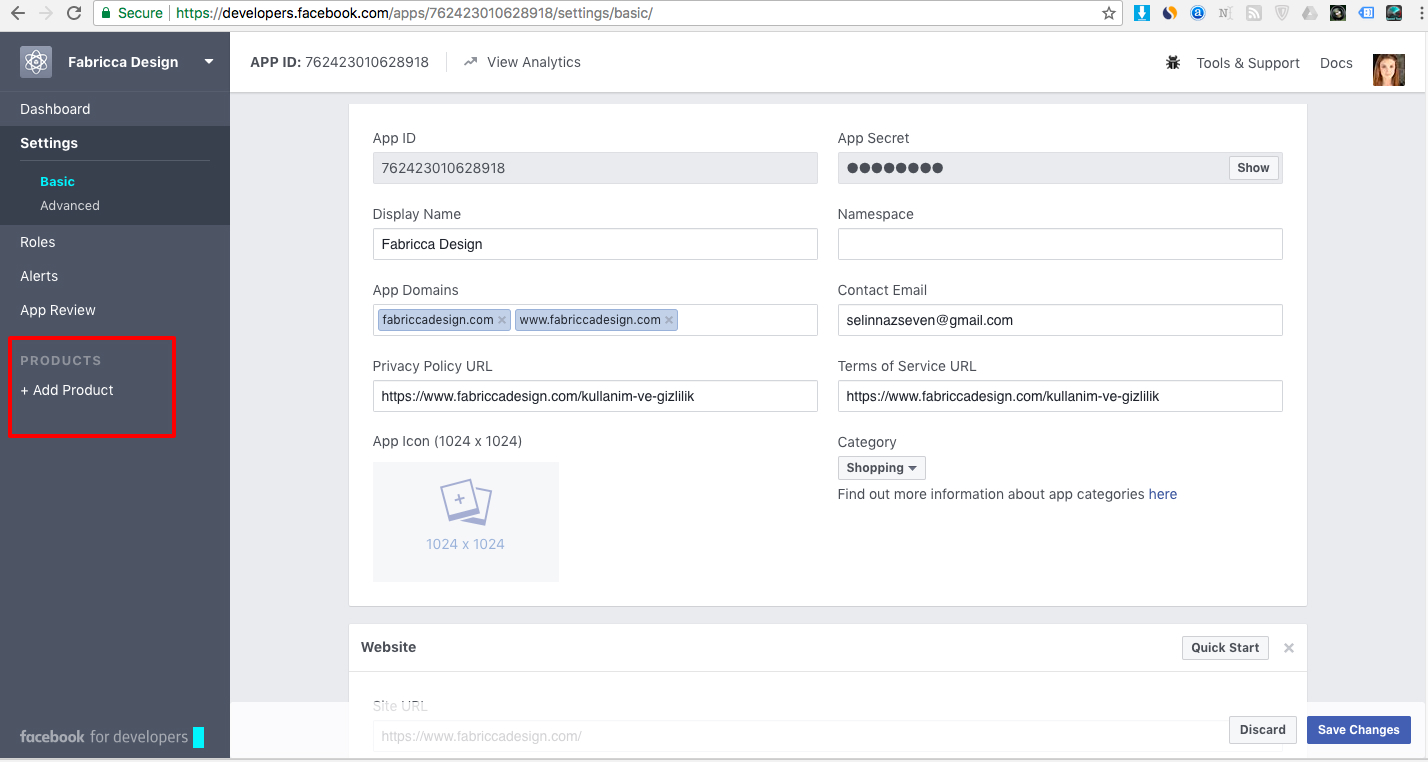Click the dark camera lens extension icon
The width and height of the screenshot is (1428, 762).
tap(1338, 13)
